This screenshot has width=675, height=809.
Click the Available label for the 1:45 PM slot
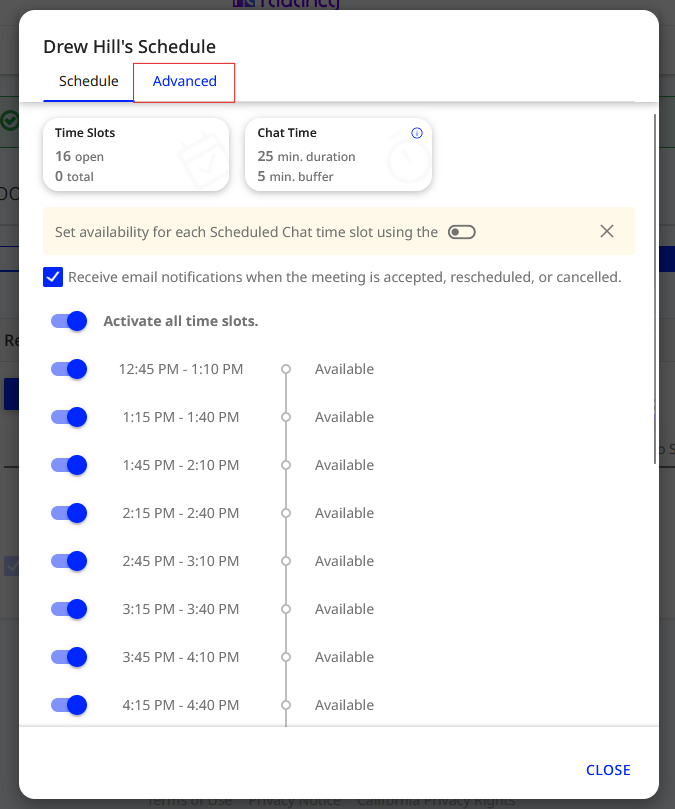(x=344, y=465)
